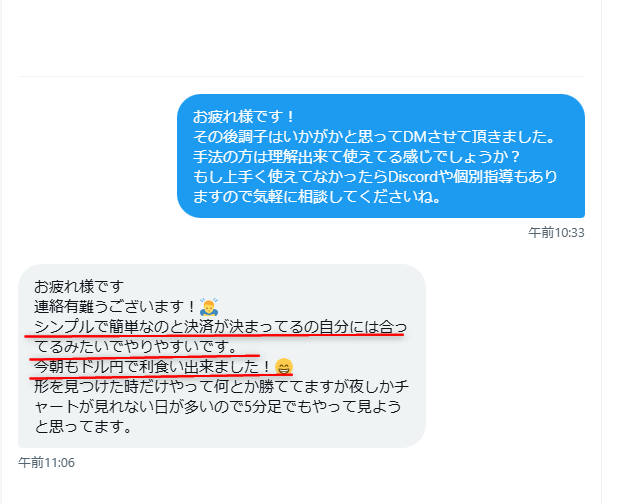Screen dimensions: 627x504
Task: Click underlined シンプルで簡単なのと決済 text line
Action: pyautogui.click(x=220, y=327)
